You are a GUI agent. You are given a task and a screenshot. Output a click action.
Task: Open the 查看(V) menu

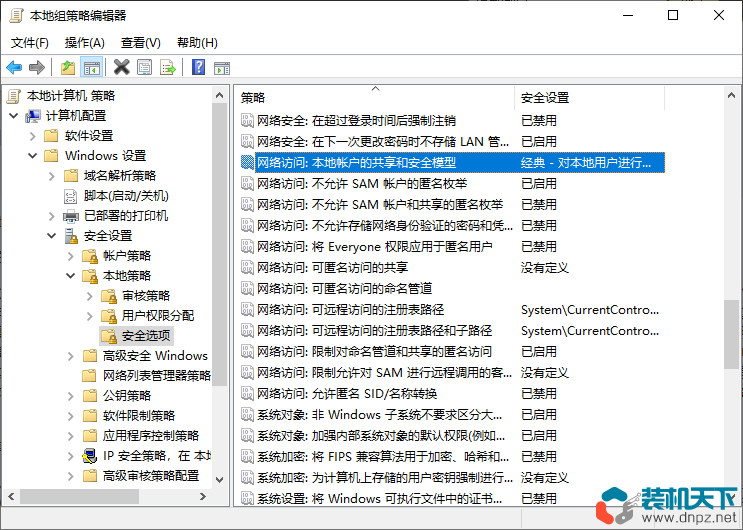140,43
